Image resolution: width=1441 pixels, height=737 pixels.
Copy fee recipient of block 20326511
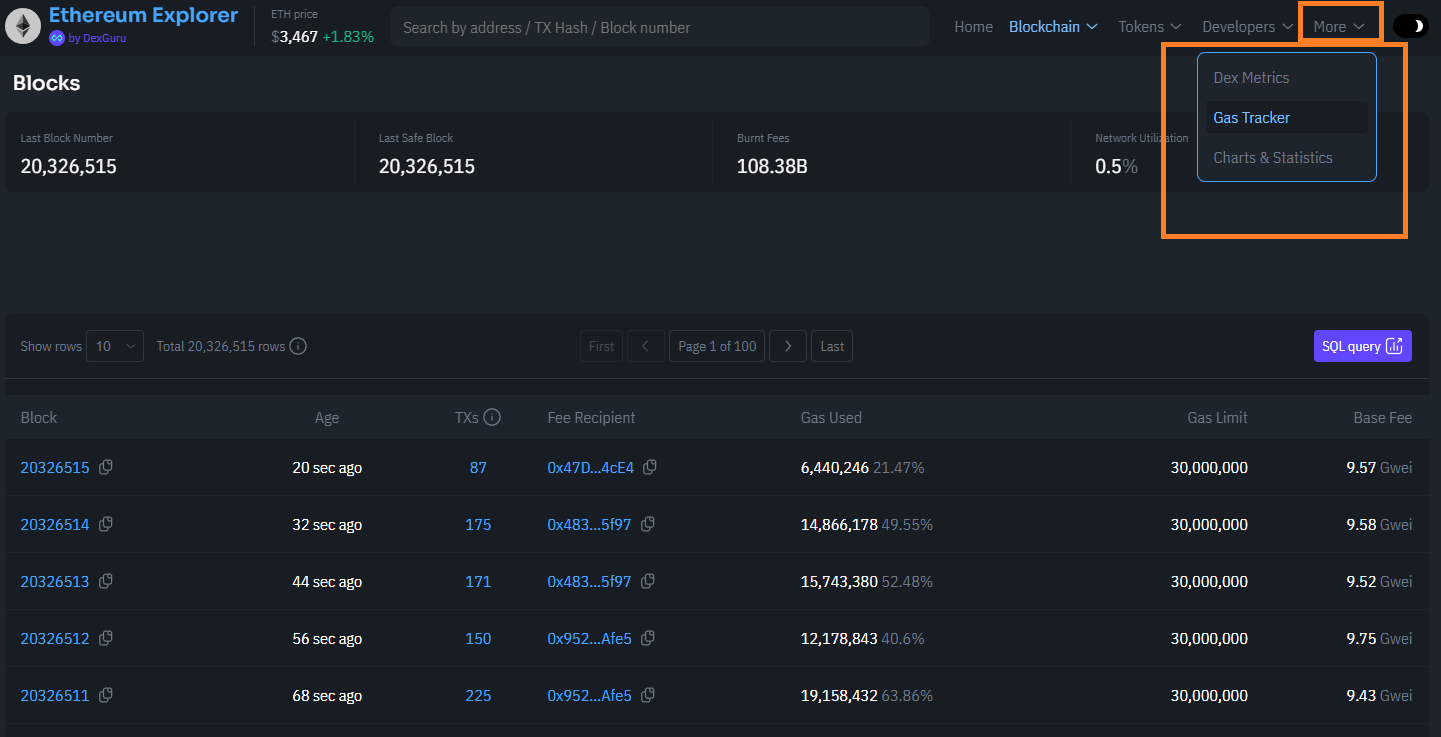tap(648, 695)
